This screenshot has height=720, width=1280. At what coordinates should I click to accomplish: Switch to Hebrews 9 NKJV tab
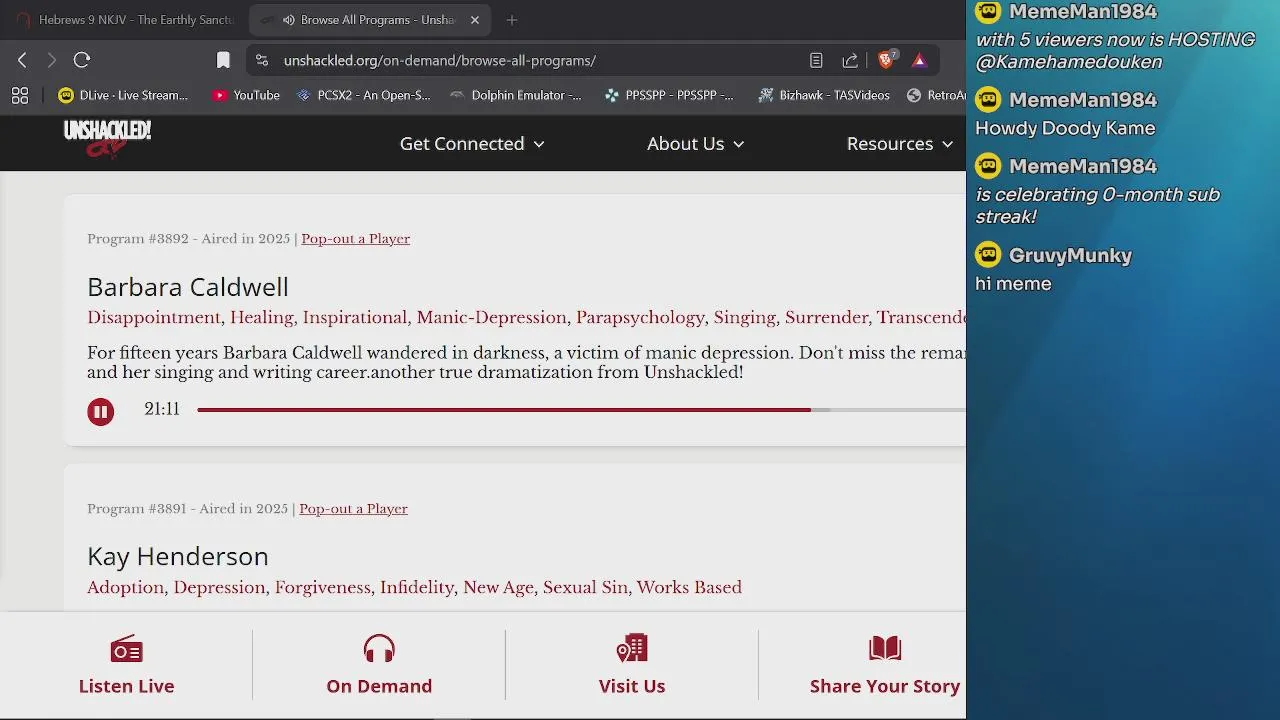(x=125, y=20)
